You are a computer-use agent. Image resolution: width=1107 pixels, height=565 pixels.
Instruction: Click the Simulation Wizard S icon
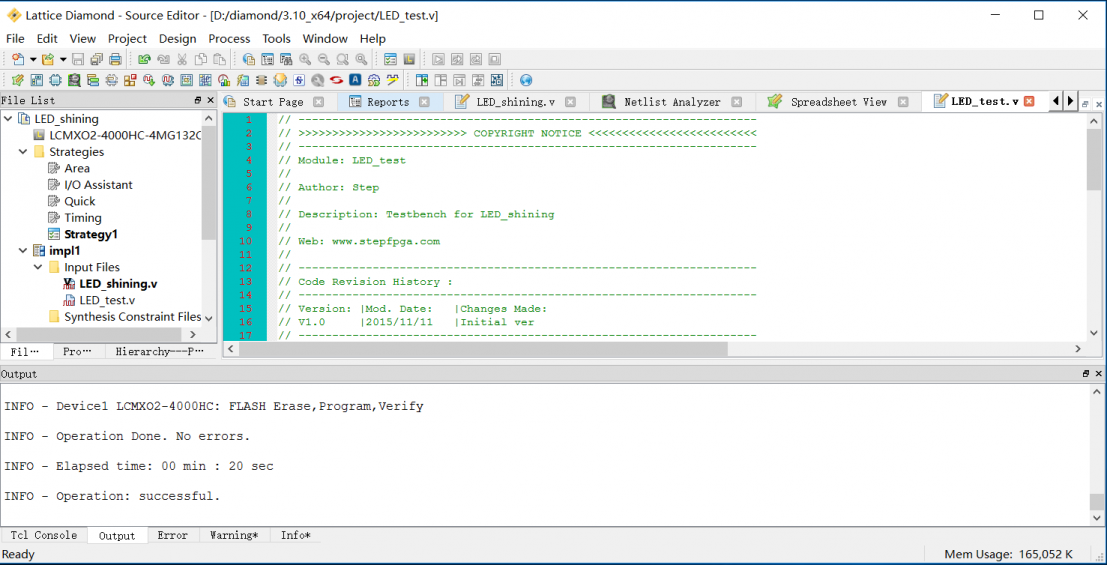tap(299, 80)
